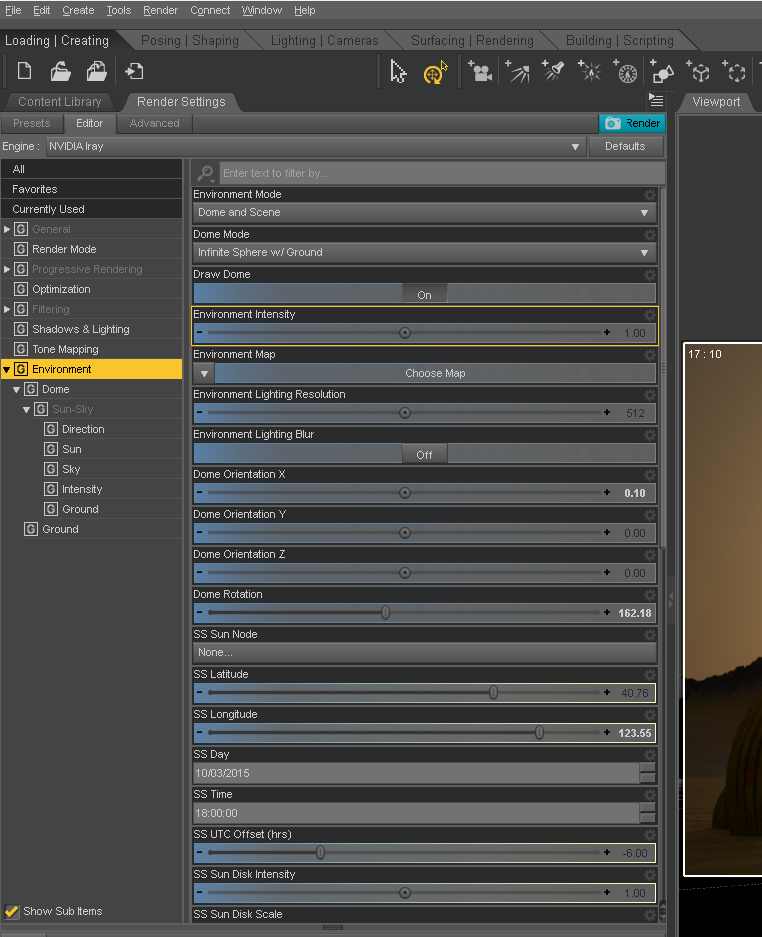This screenshot has height=937, width=762.
Task: Click the gear icon for Environment Intensity
Action: [650, 314]
